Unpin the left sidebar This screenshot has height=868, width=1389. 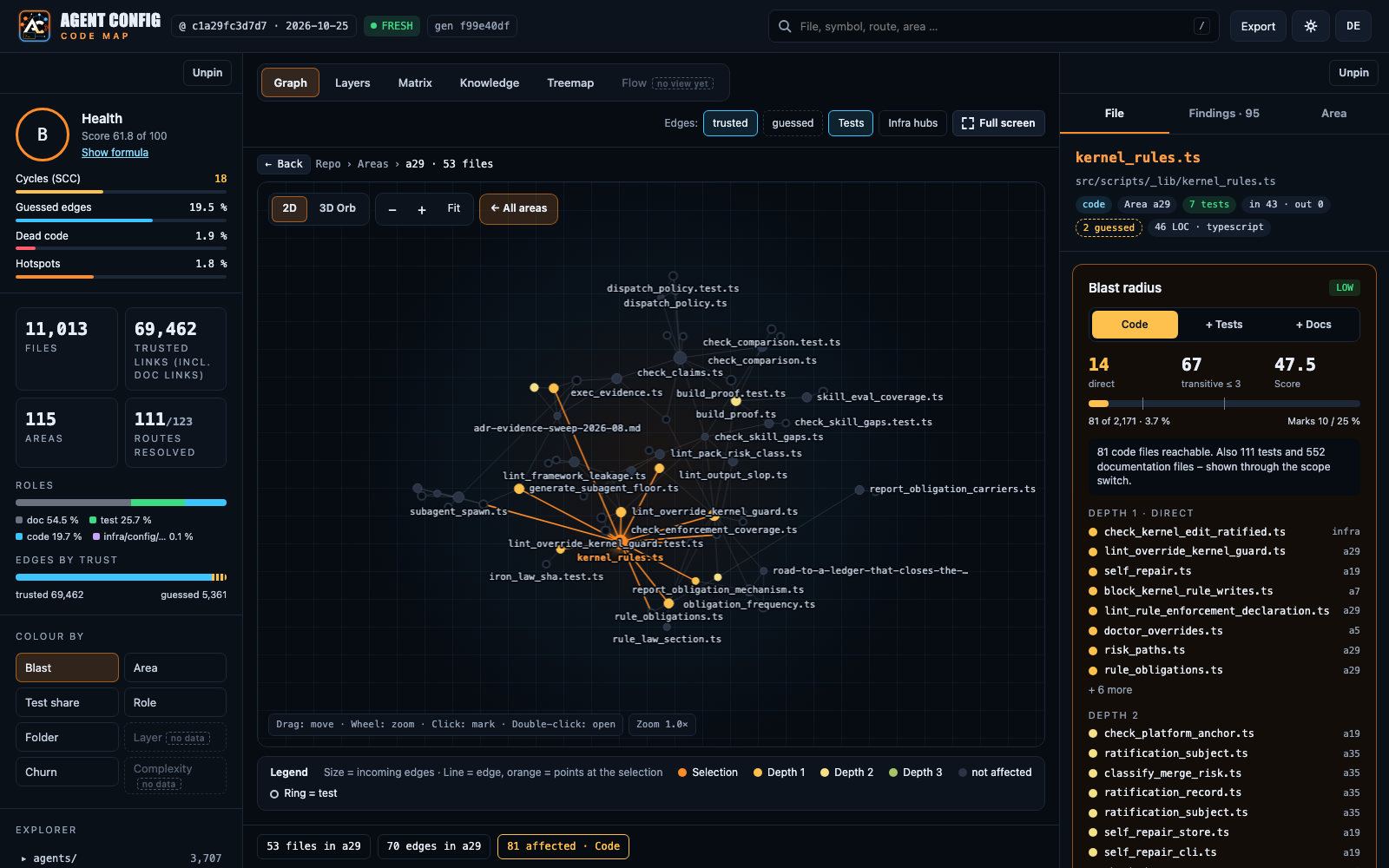207,73
